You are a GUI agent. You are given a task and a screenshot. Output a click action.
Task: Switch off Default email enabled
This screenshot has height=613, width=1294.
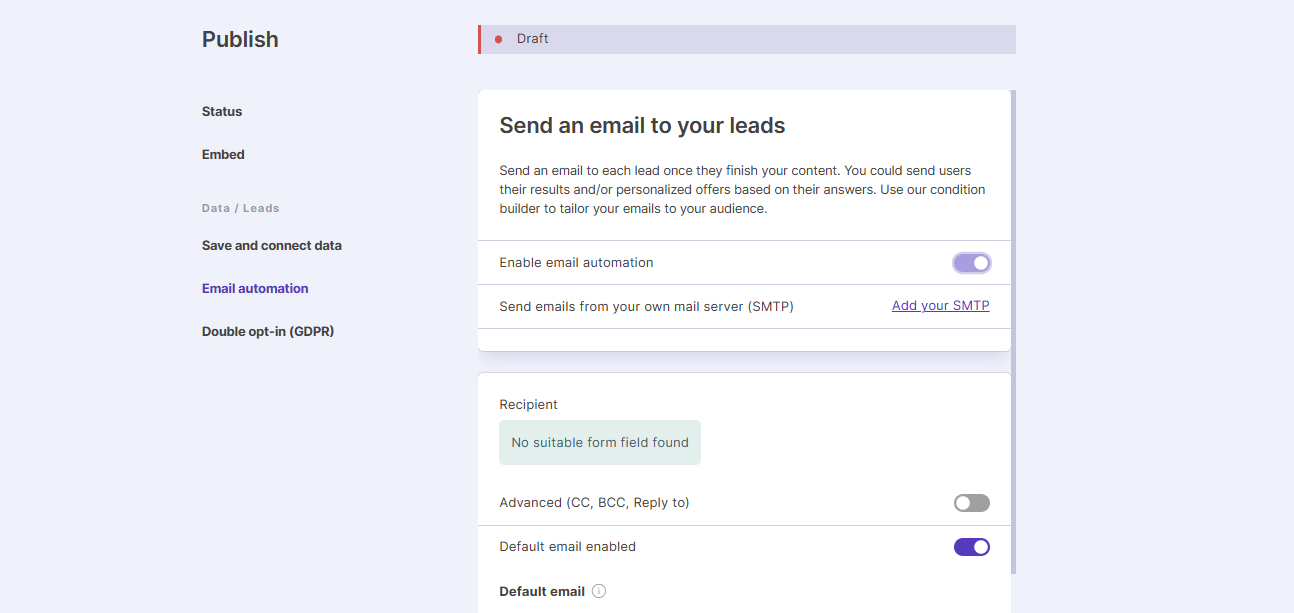point(971,546)
